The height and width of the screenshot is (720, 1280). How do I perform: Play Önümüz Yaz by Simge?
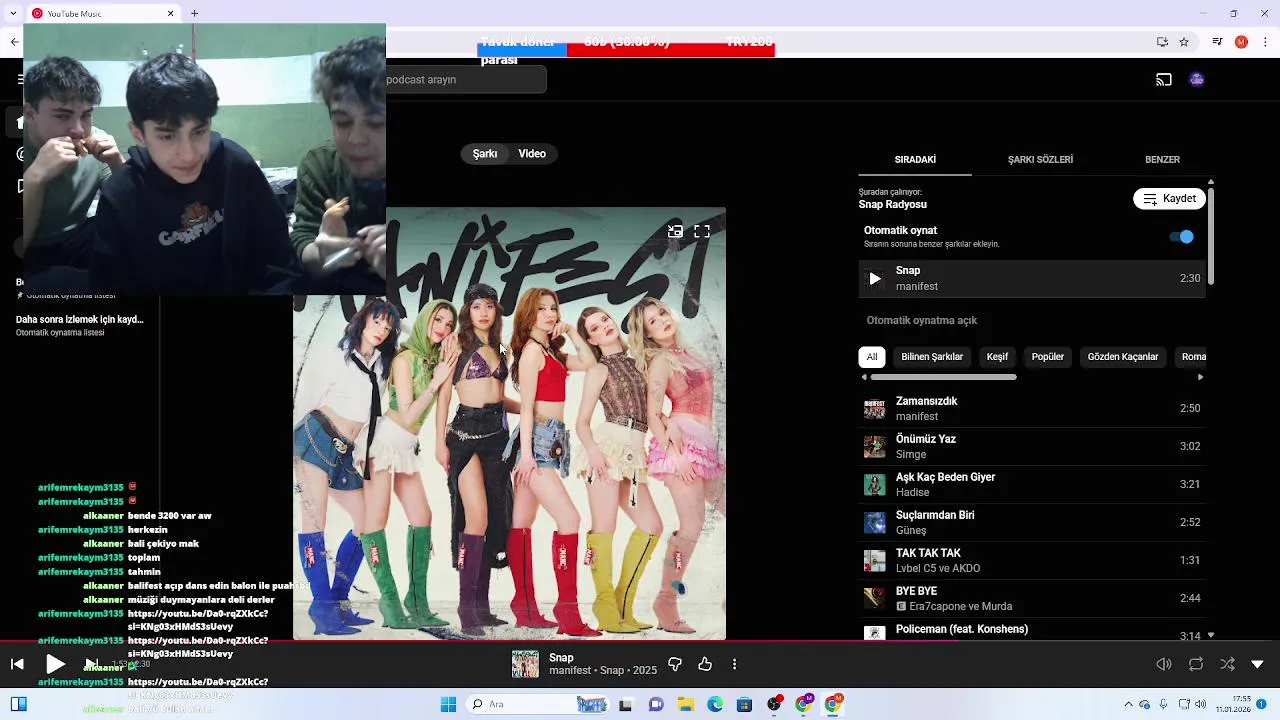[x=1032, y=447]
